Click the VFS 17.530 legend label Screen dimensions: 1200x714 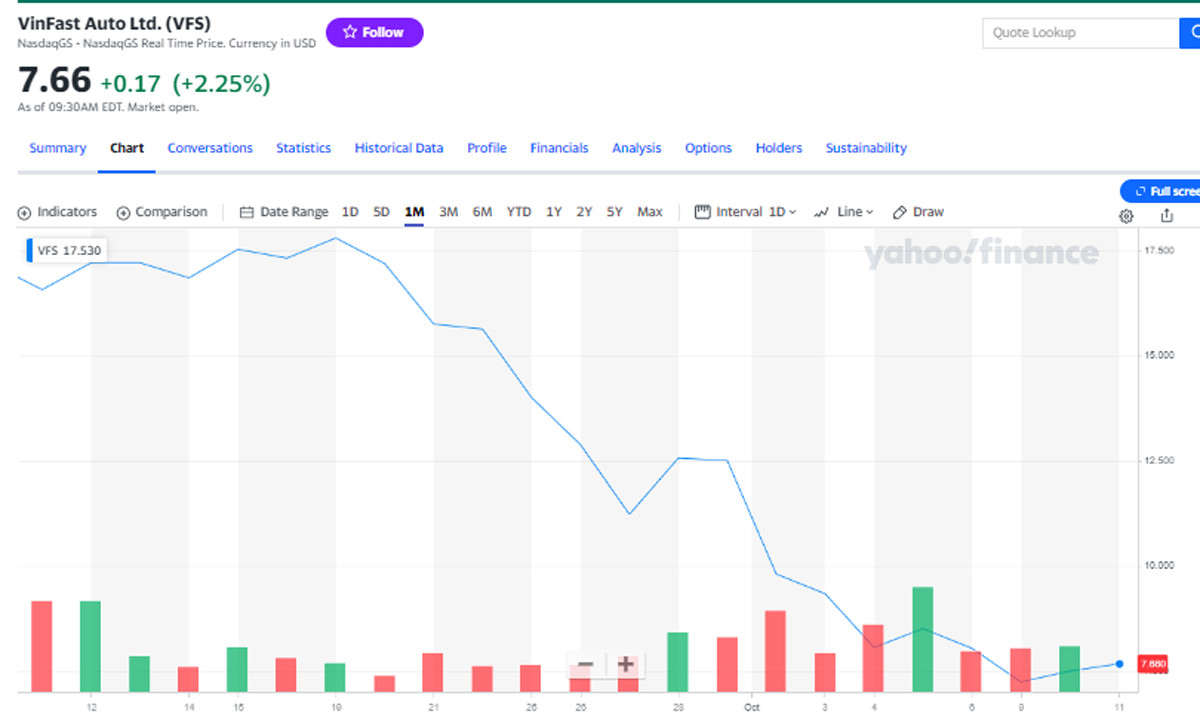tap(67, 250)
